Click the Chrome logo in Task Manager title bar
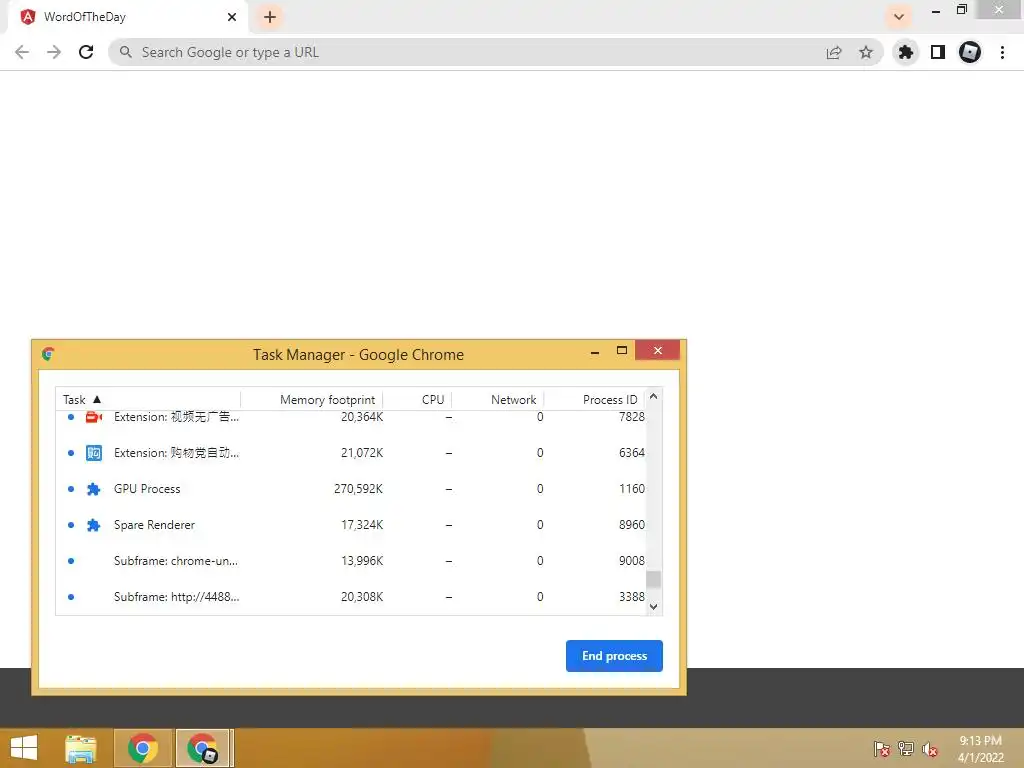 48,354
